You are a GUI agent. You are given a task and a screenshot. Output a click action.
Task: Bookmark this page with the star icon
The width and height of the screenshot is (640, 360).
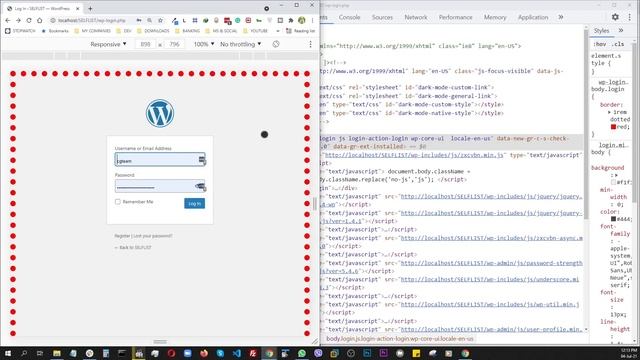[x=160, y=20]
